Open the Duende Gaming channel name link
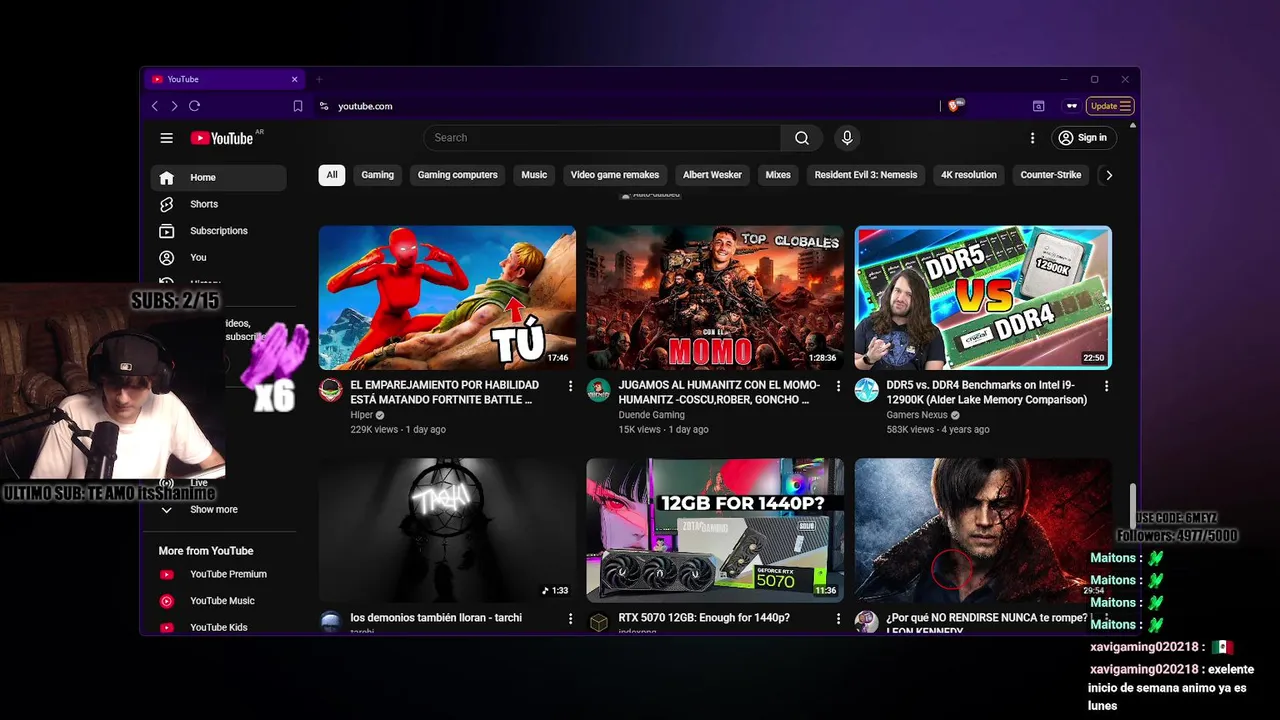 651,415
